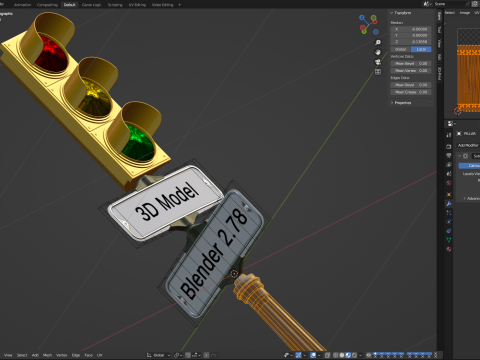Open pivot point dropdown
480x360 pixels.
click(178, 355)
